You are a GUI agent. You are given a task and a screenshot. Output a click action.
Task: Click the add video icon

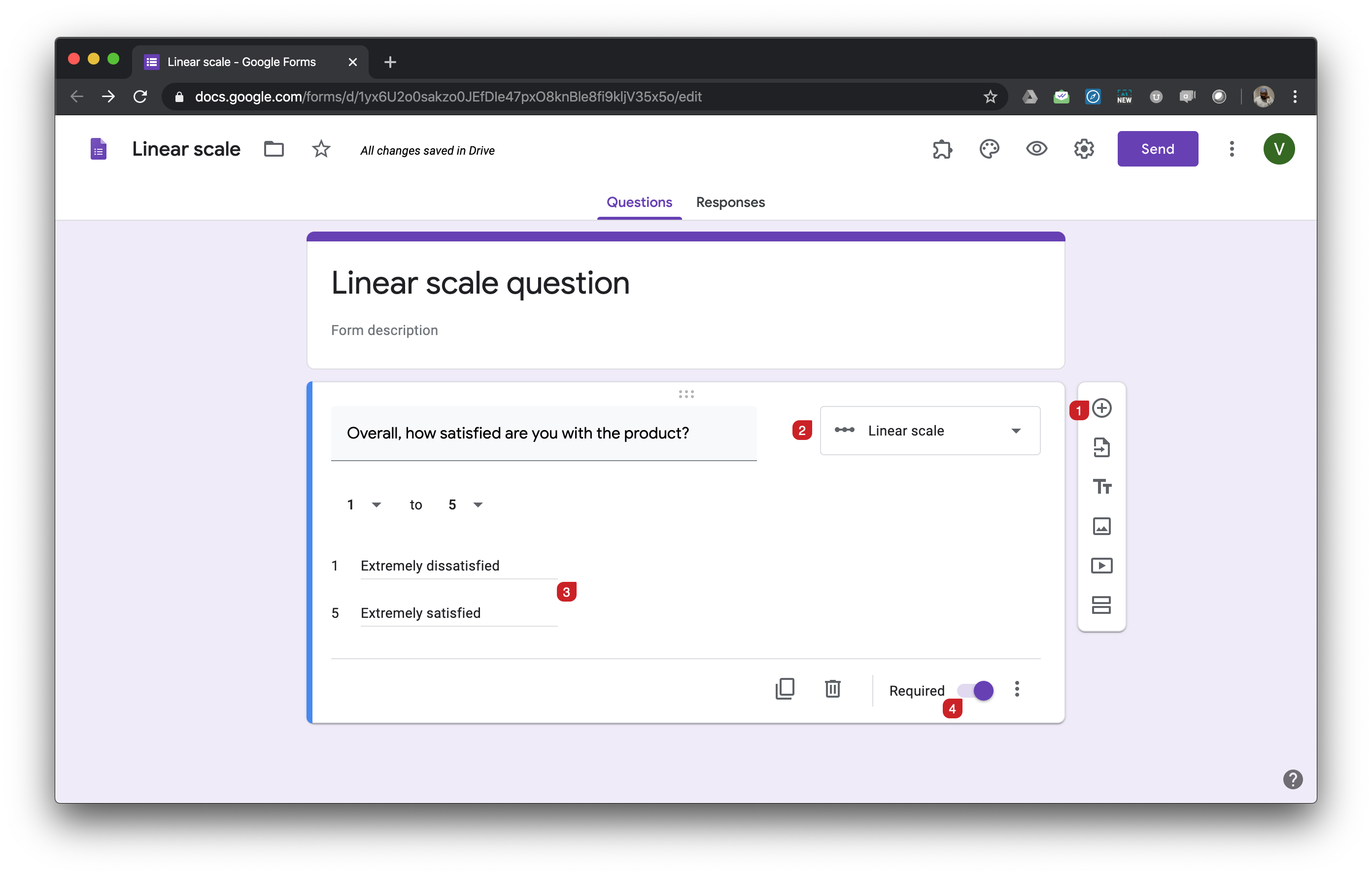1101,566
